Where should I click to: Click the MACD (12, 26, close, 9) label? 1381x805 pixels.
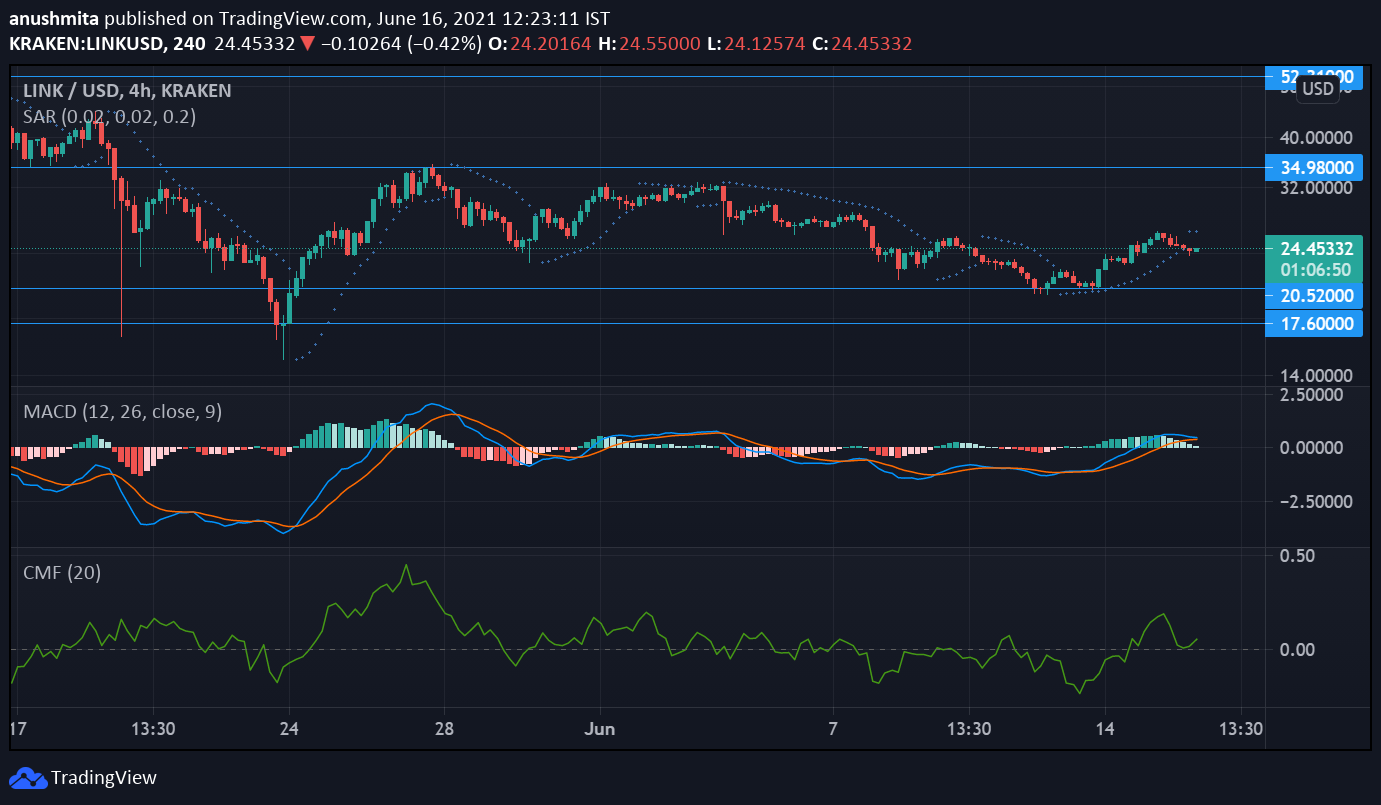pyautogui.click(x=122, y=411)
